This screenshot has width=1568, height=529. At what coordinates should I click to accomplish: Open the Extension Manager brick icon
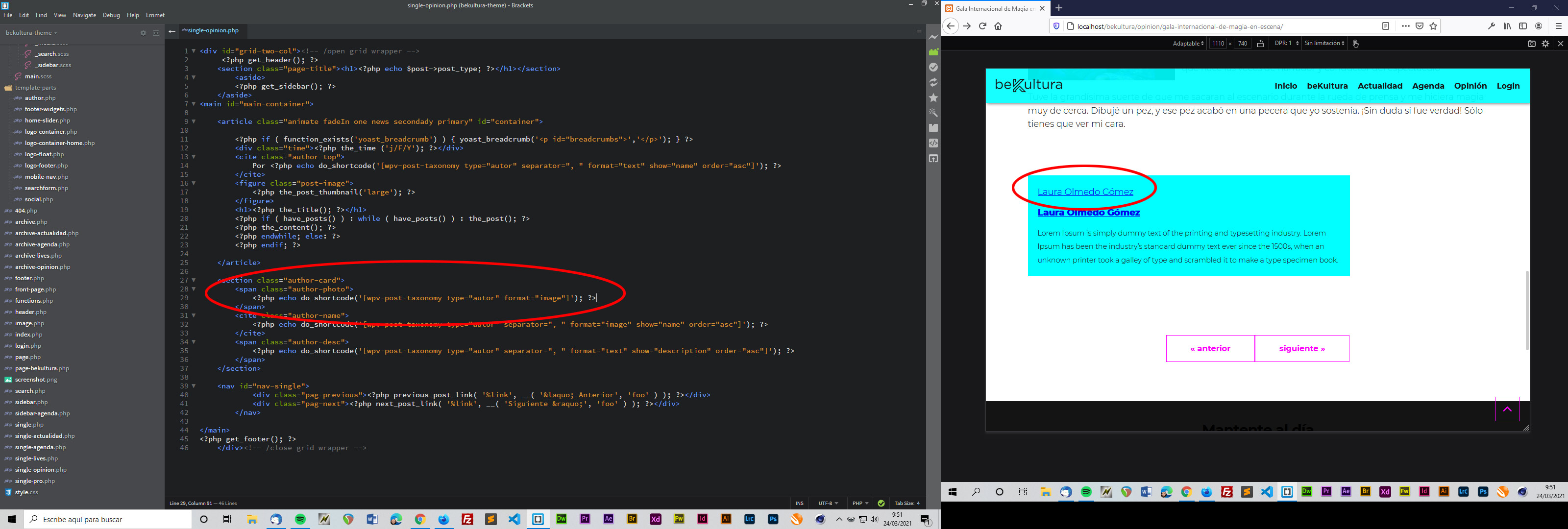point(933,52)
